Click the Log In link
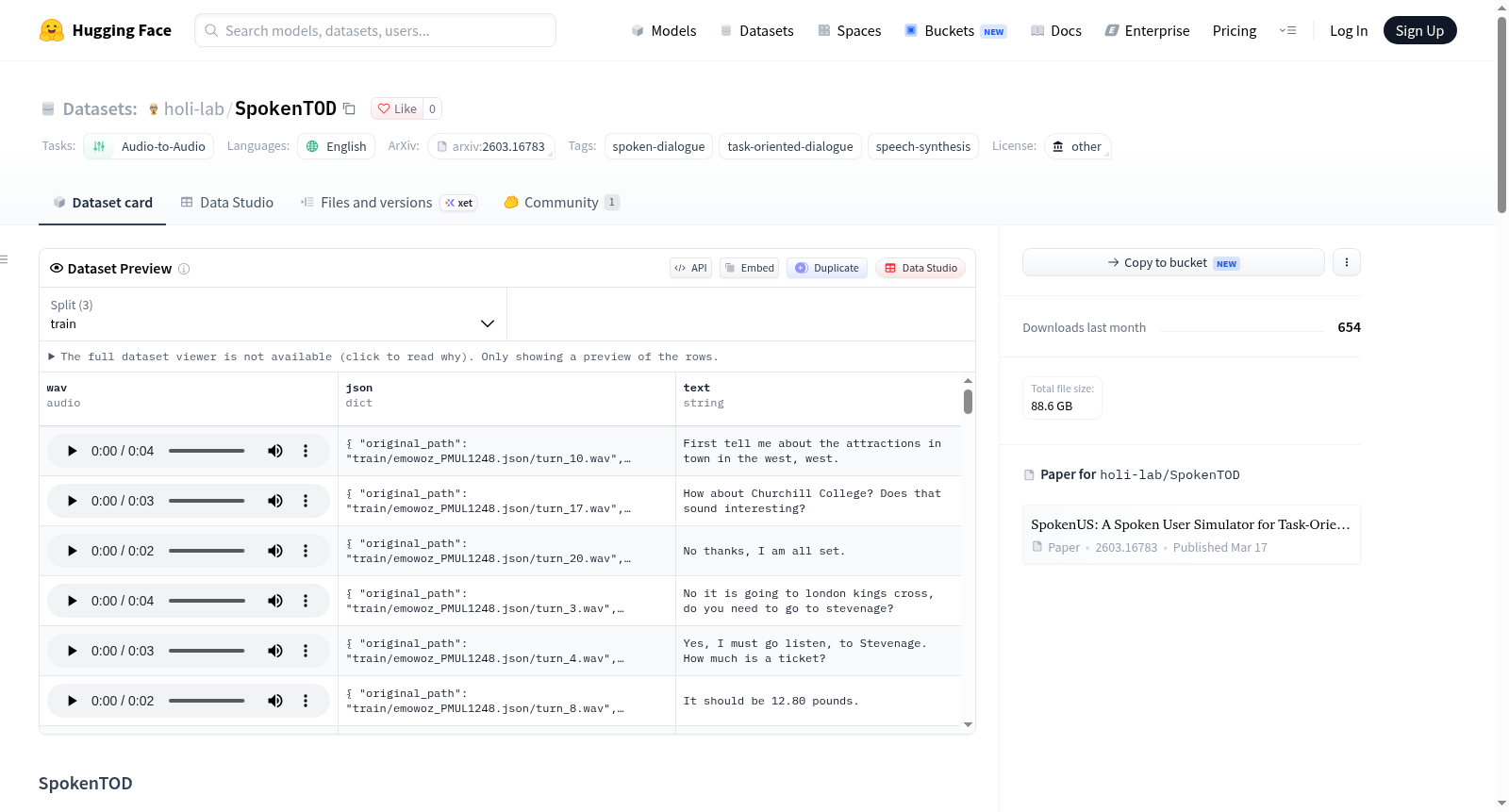Screen dimensions: 1509x812 click(x=1349, y=30)
